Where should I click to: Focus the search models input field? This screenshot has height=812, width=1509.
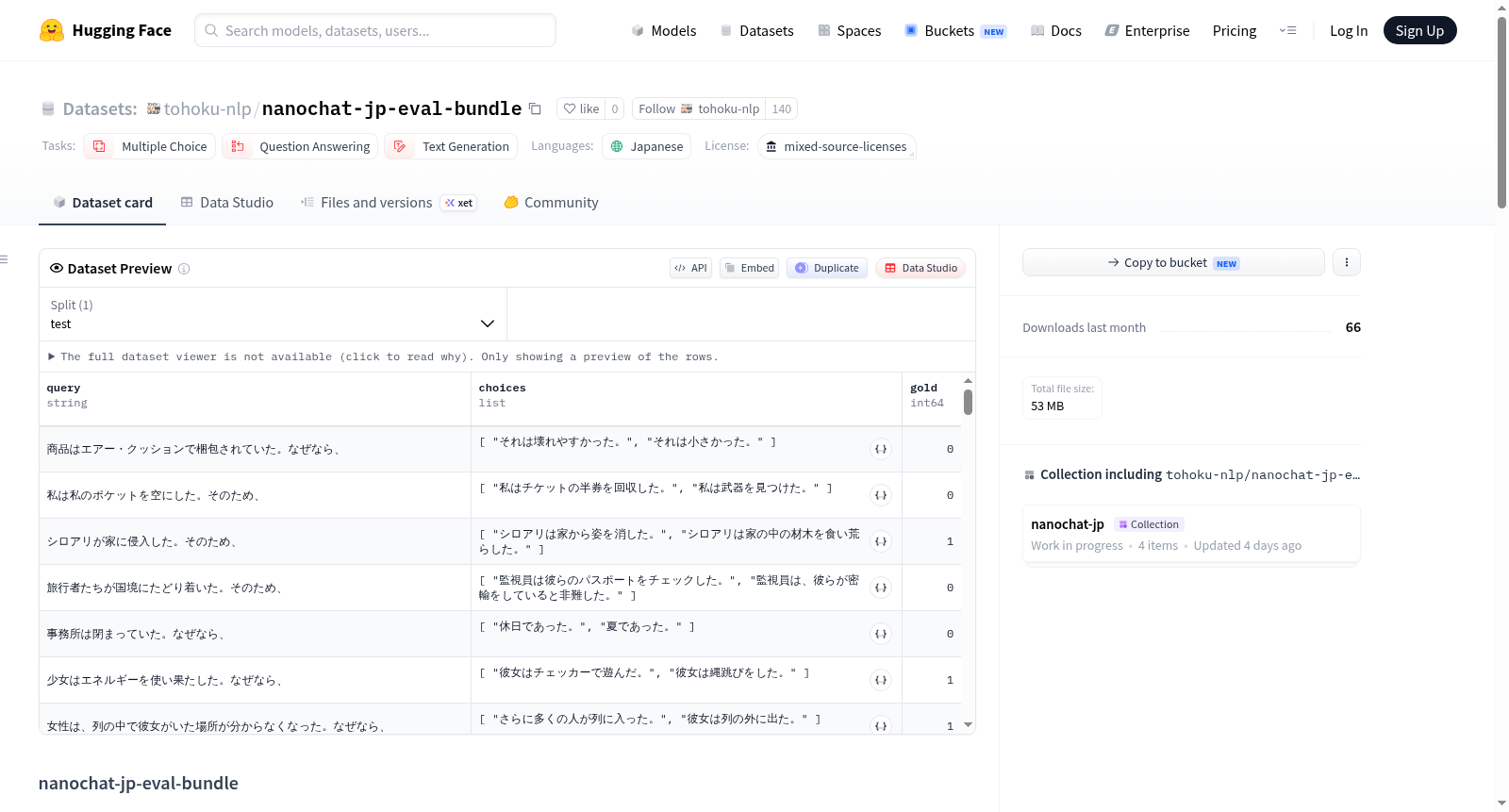[x=375, y=30]
